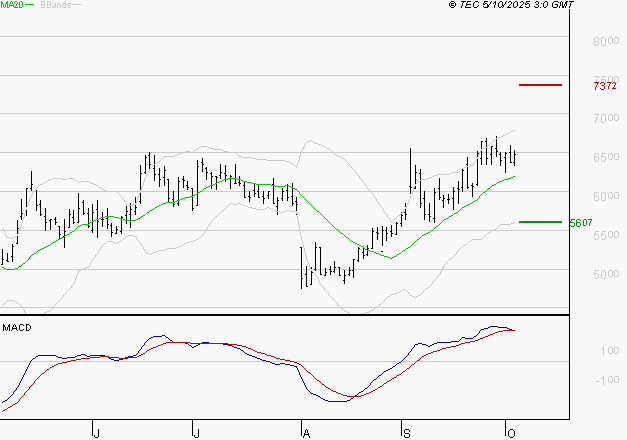Click the MA20 legend label

[12, 4]
